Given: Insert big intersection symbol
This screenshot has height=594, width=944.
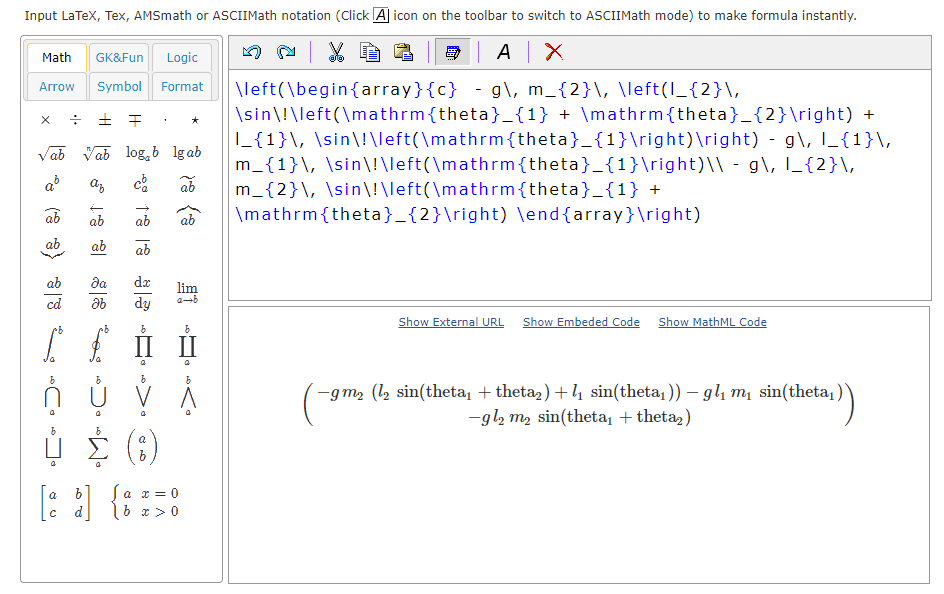Looking at the screenshot, I should click(x=52, y=396).
